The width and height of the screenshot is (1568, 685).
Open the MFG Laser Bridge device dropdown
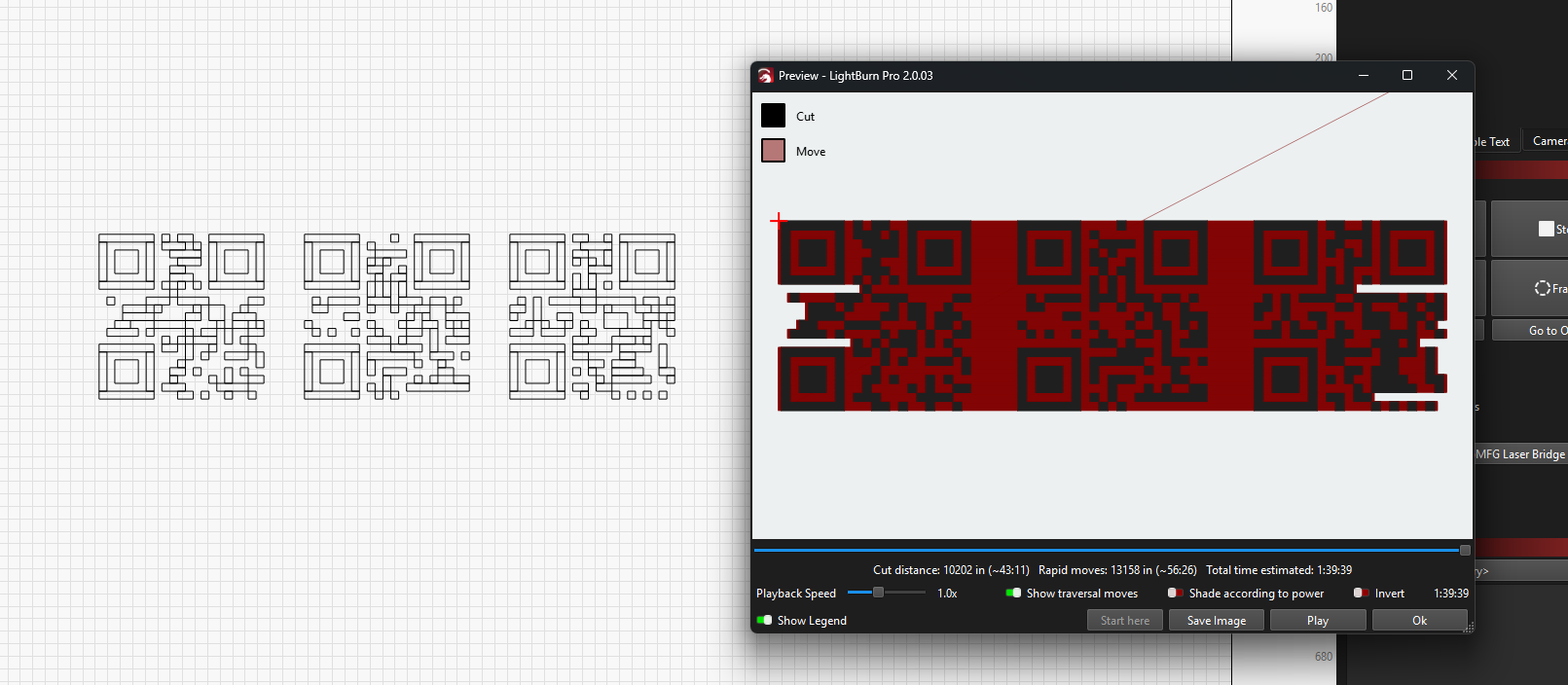point(1520,454)
